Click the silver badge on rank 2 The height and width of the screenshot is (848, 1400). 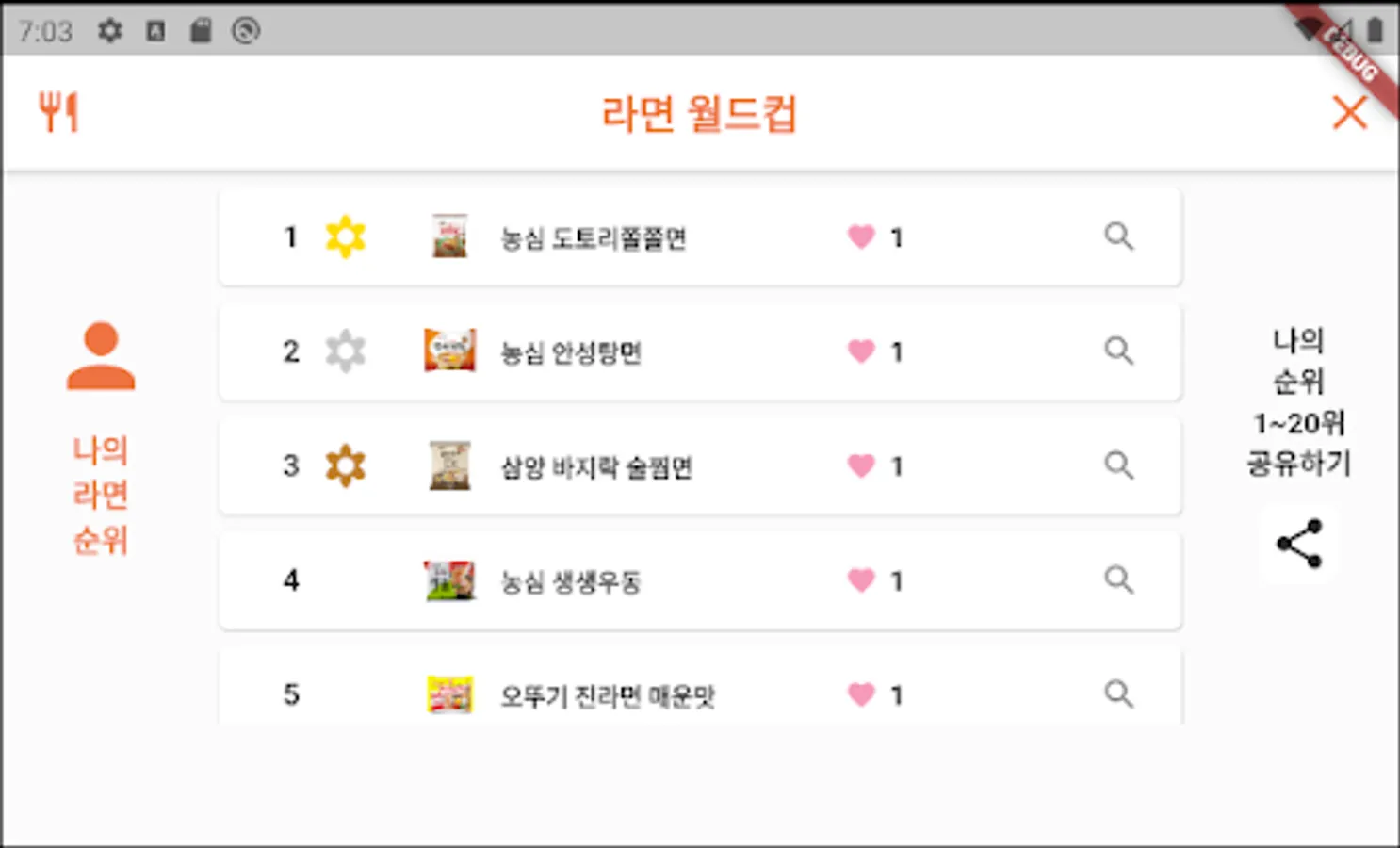tap(345, 351)
